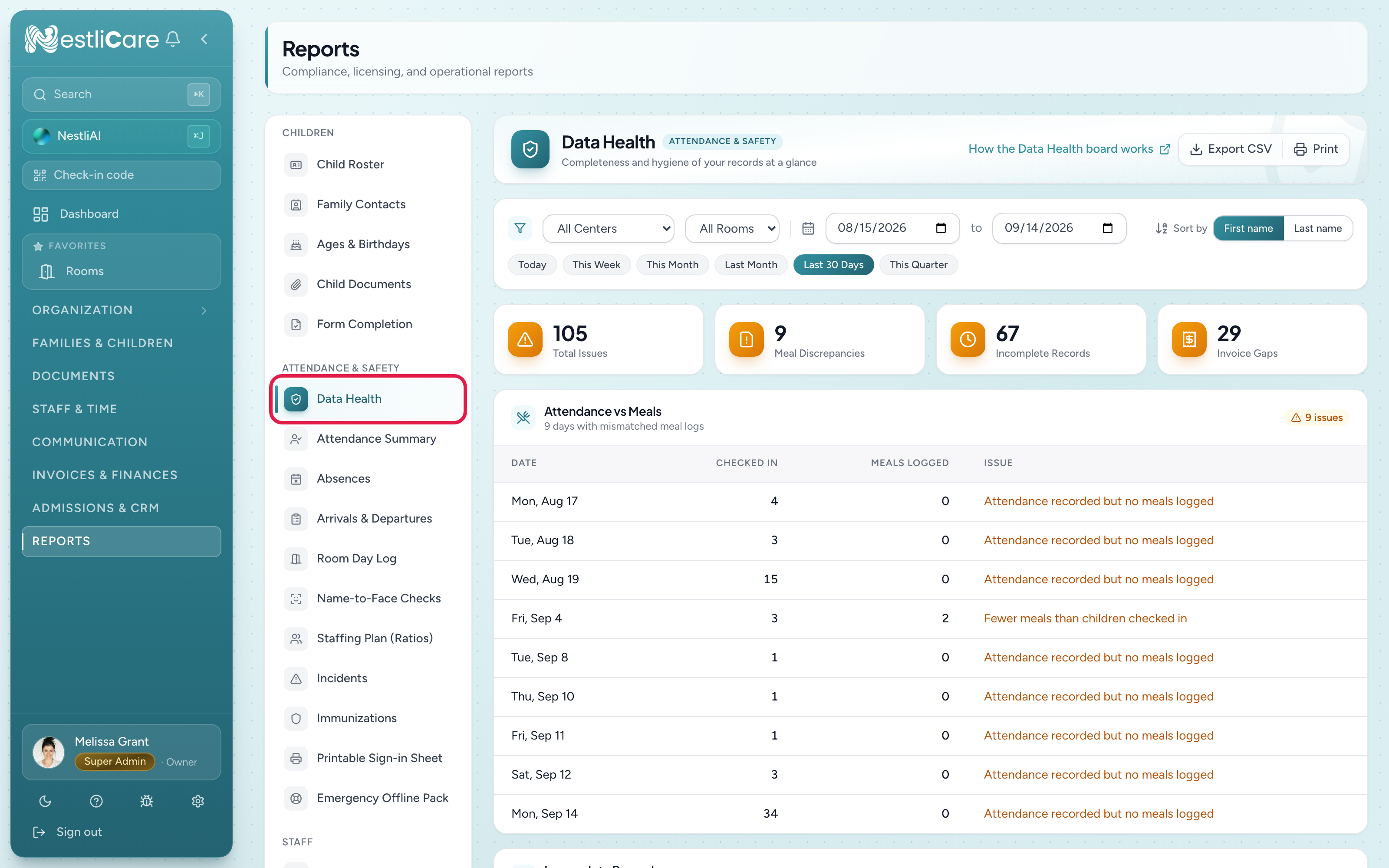Collapse the sidebar with the chevron arrow
This screenshot has width=1389, height=868.
click(x=204, y=39)
